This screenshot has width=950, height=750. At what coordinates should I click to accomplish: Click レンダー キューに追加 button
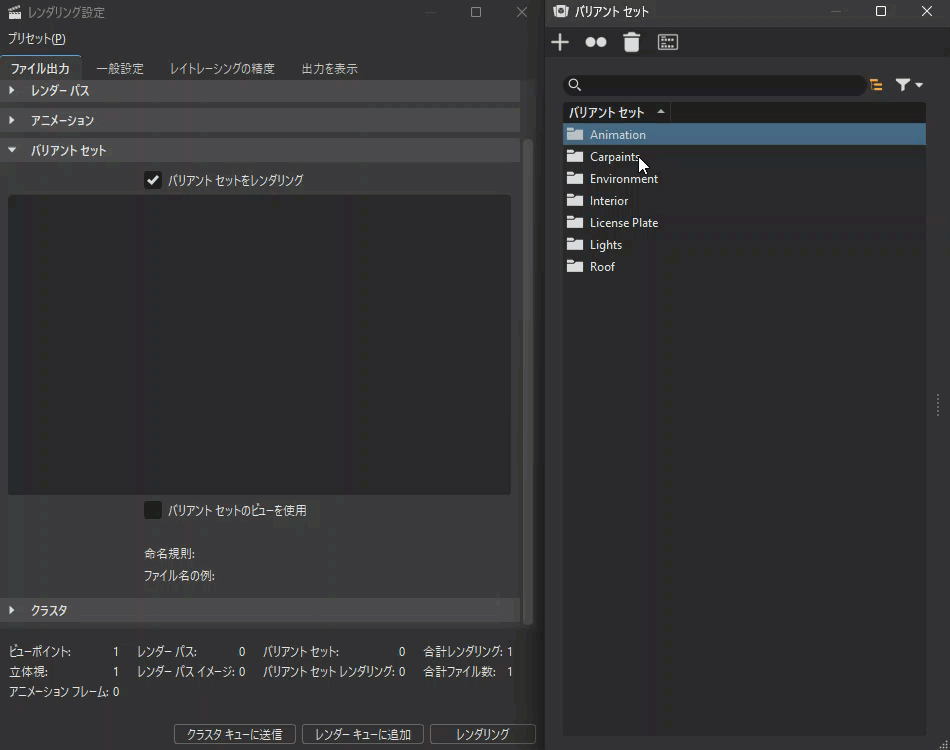[363, 734]
